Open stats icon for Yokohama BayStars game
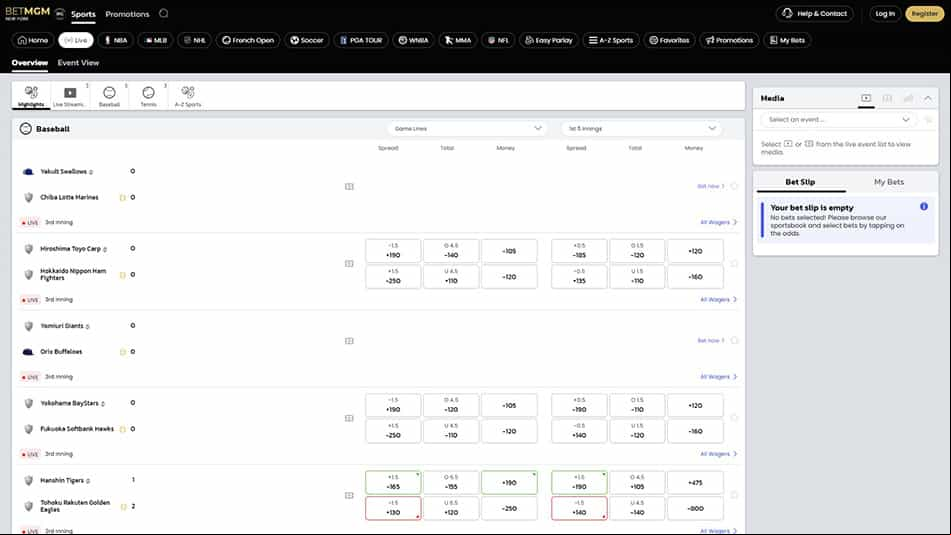Viewport: 951px width, 535px height. (x=349, y=418)
